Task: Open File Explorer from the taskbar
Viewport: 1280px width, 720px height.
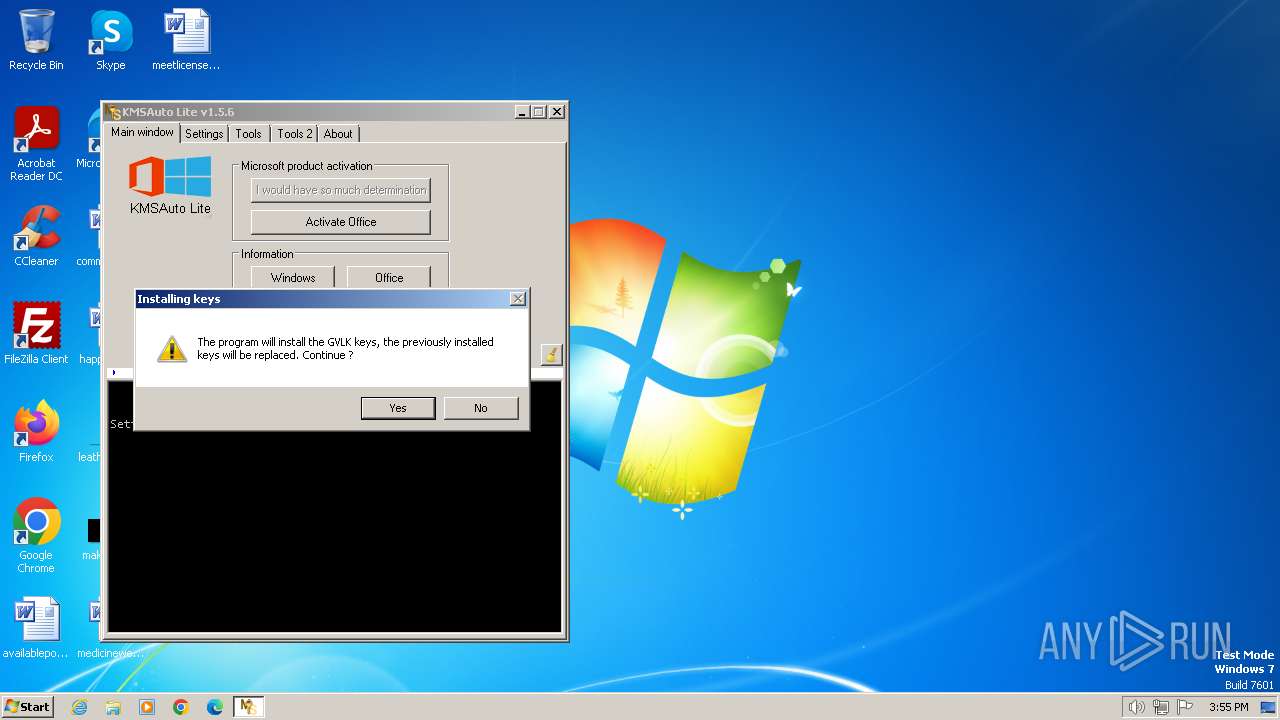Action: 113,707
